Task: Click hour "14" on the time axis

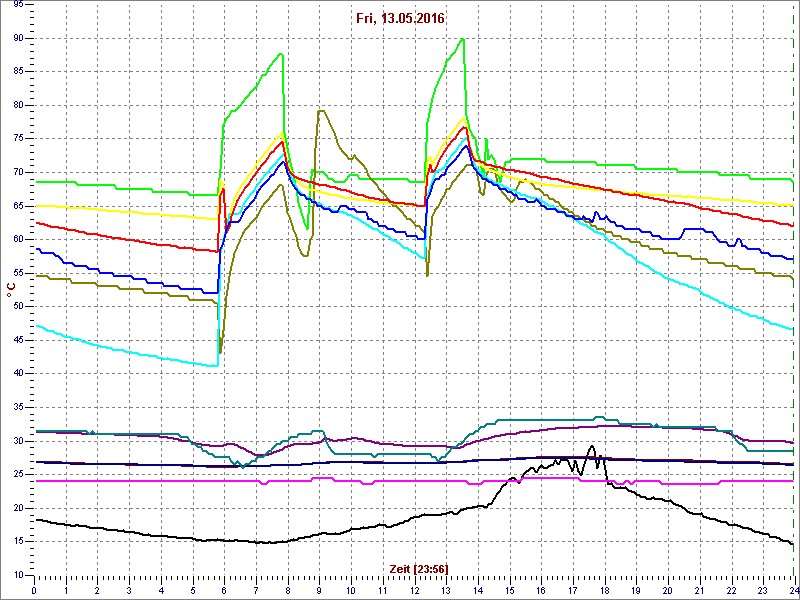Action: point(478,592)
